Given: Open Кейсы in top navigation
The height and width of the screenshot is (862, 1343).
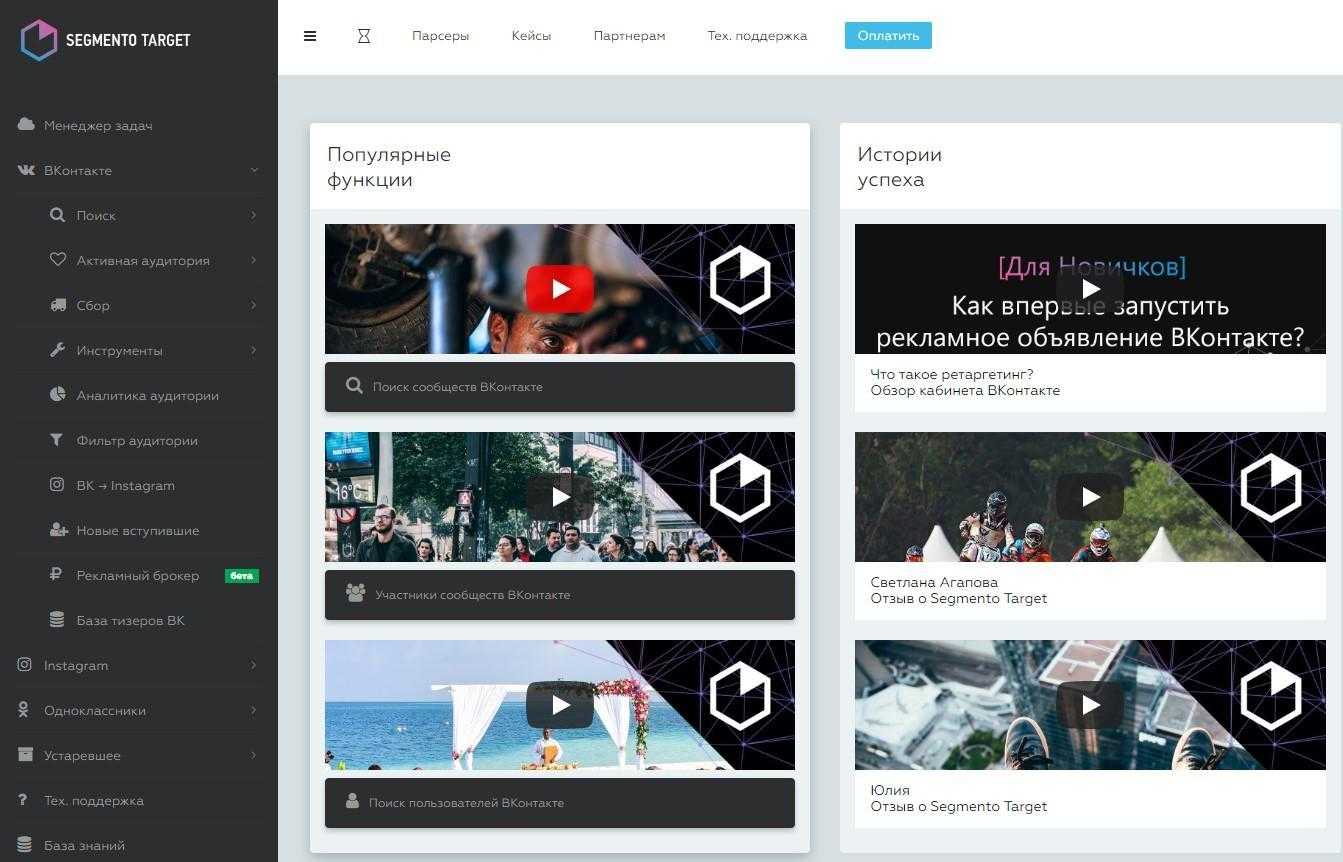Looking at the screenshot, I should [x=531, y=36].
